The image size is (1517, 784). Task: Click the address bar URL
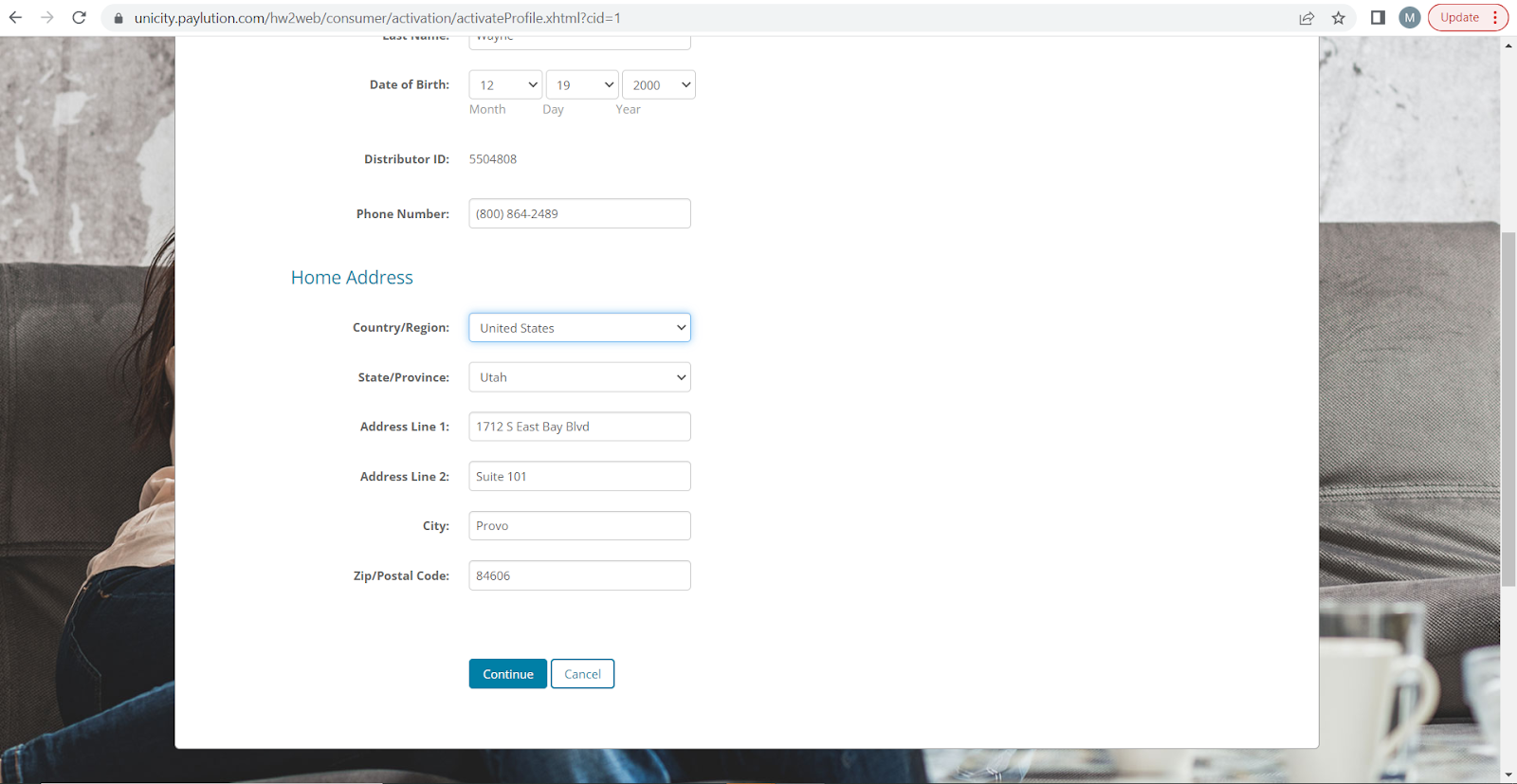[377, 18]
